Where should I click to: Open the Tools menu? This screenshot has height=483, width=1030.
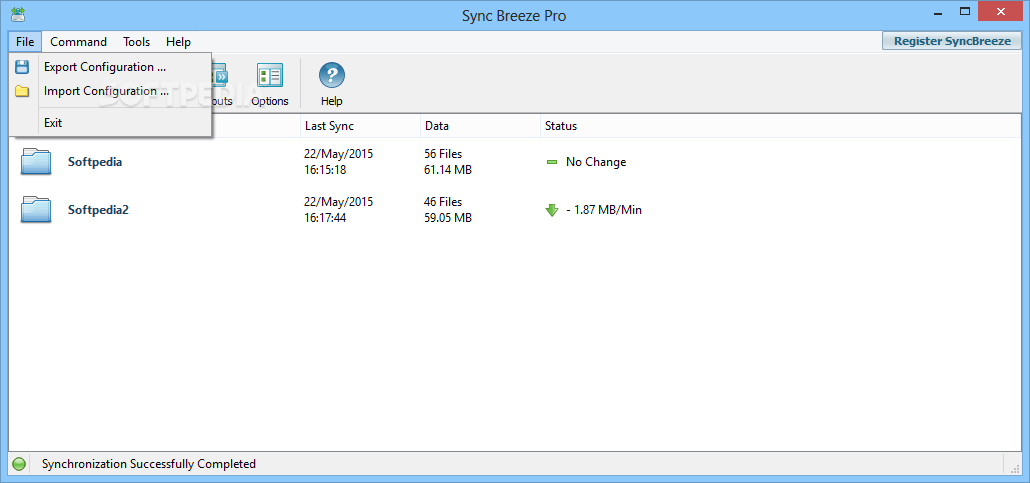pos(137,41)
